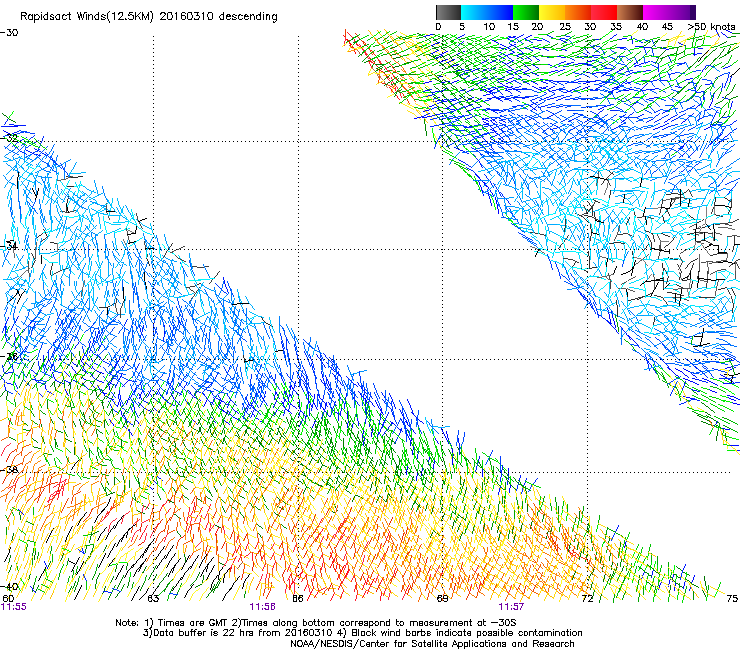The image size is (740, 650).
Task: Click the longitude axis label "75"
Action: 732,599
